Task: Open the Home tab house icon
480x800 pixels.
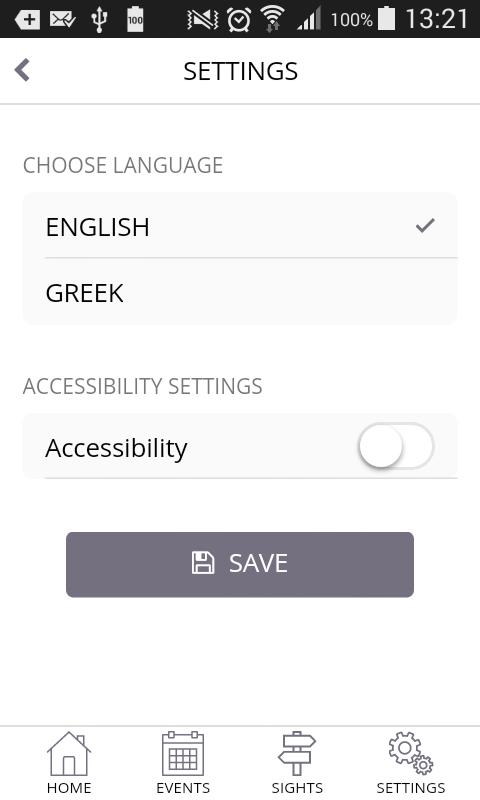Action: pyautogui.click(x=68, y=754)
